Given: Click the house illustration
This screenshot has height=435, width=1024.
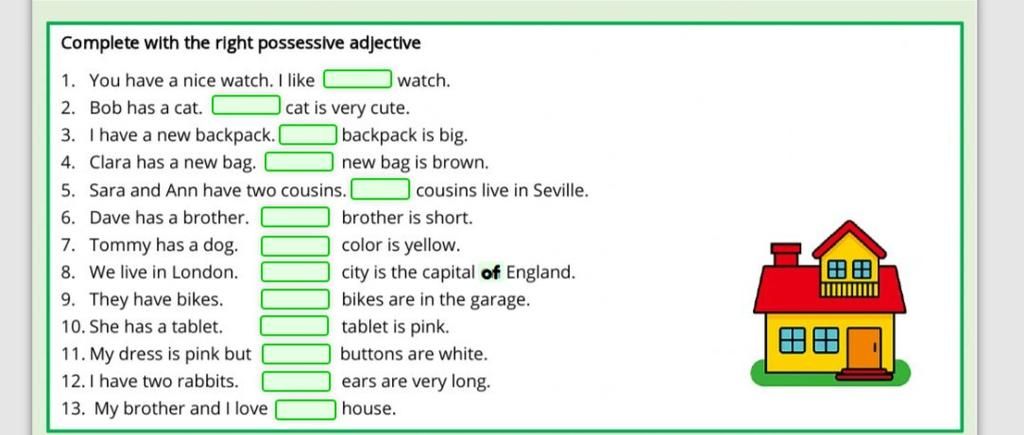Looking at the screenshot, I should [829, 303].
